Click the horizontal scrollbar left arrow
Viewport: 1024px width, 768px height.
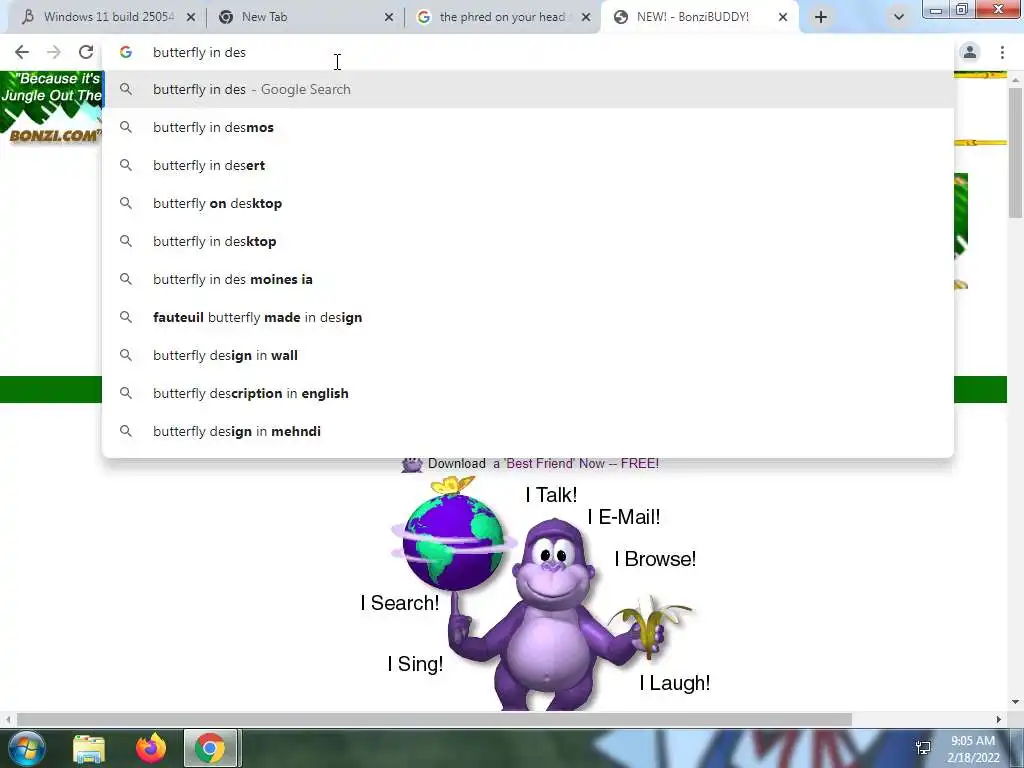tap(7, 719)
